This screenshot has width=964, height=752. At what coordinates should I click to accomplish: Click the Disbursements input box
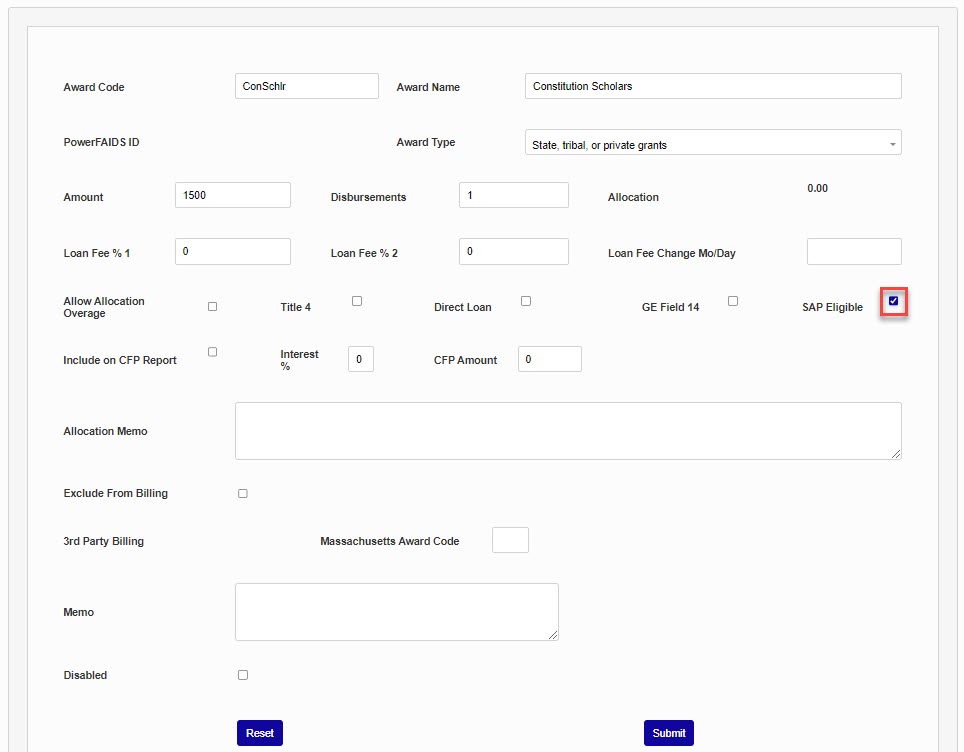click(513, 196)
